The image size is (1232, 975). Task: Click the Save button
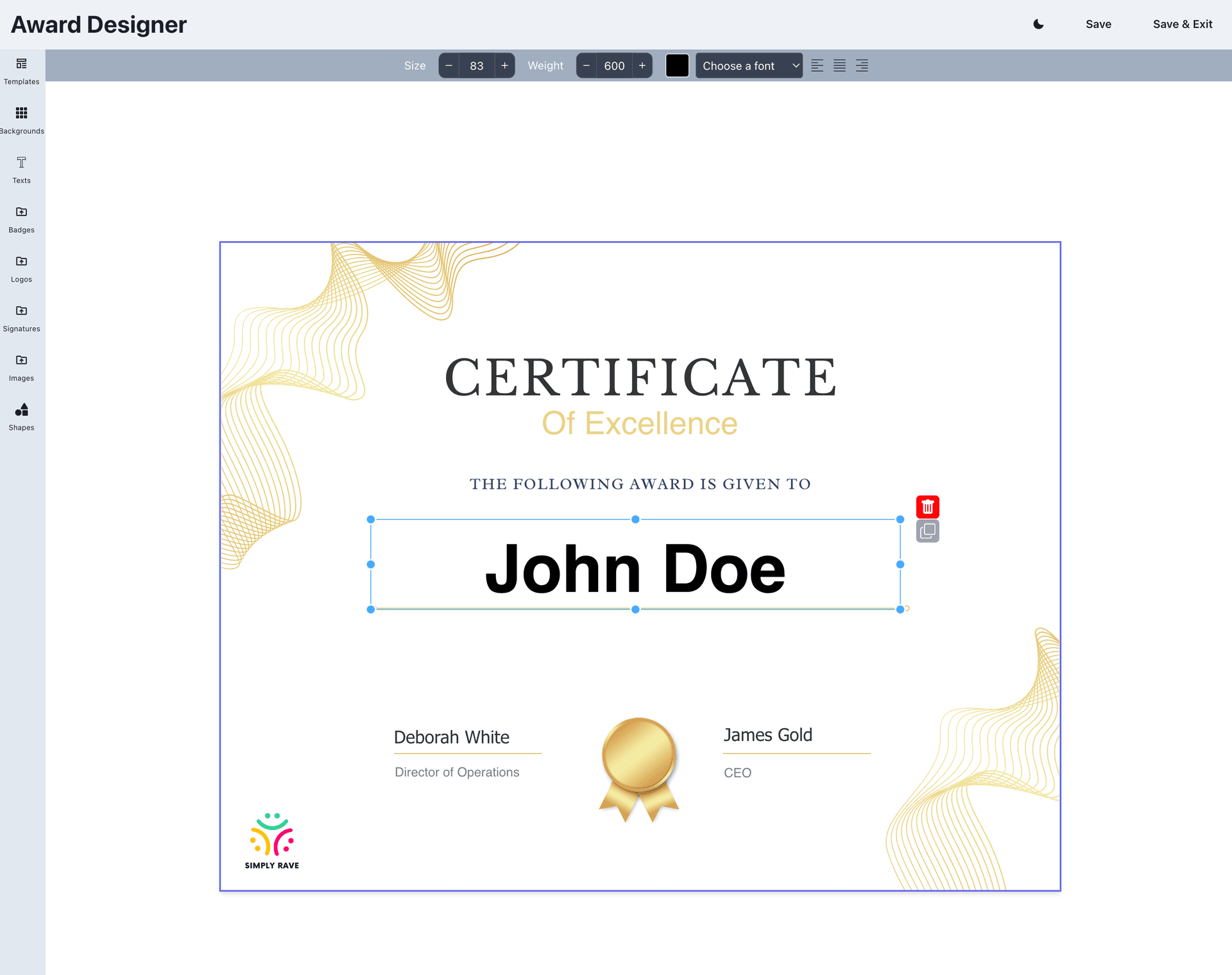coord(1098,24)
